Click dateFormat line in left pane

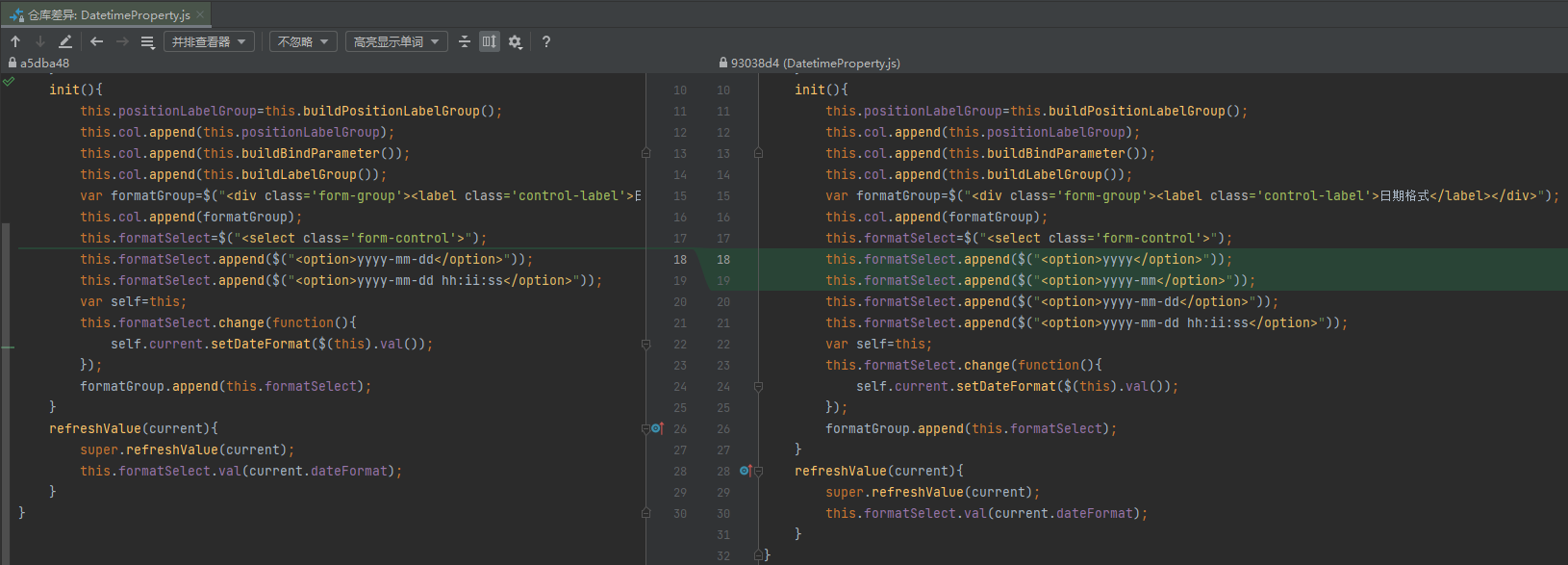pos(240,471)
